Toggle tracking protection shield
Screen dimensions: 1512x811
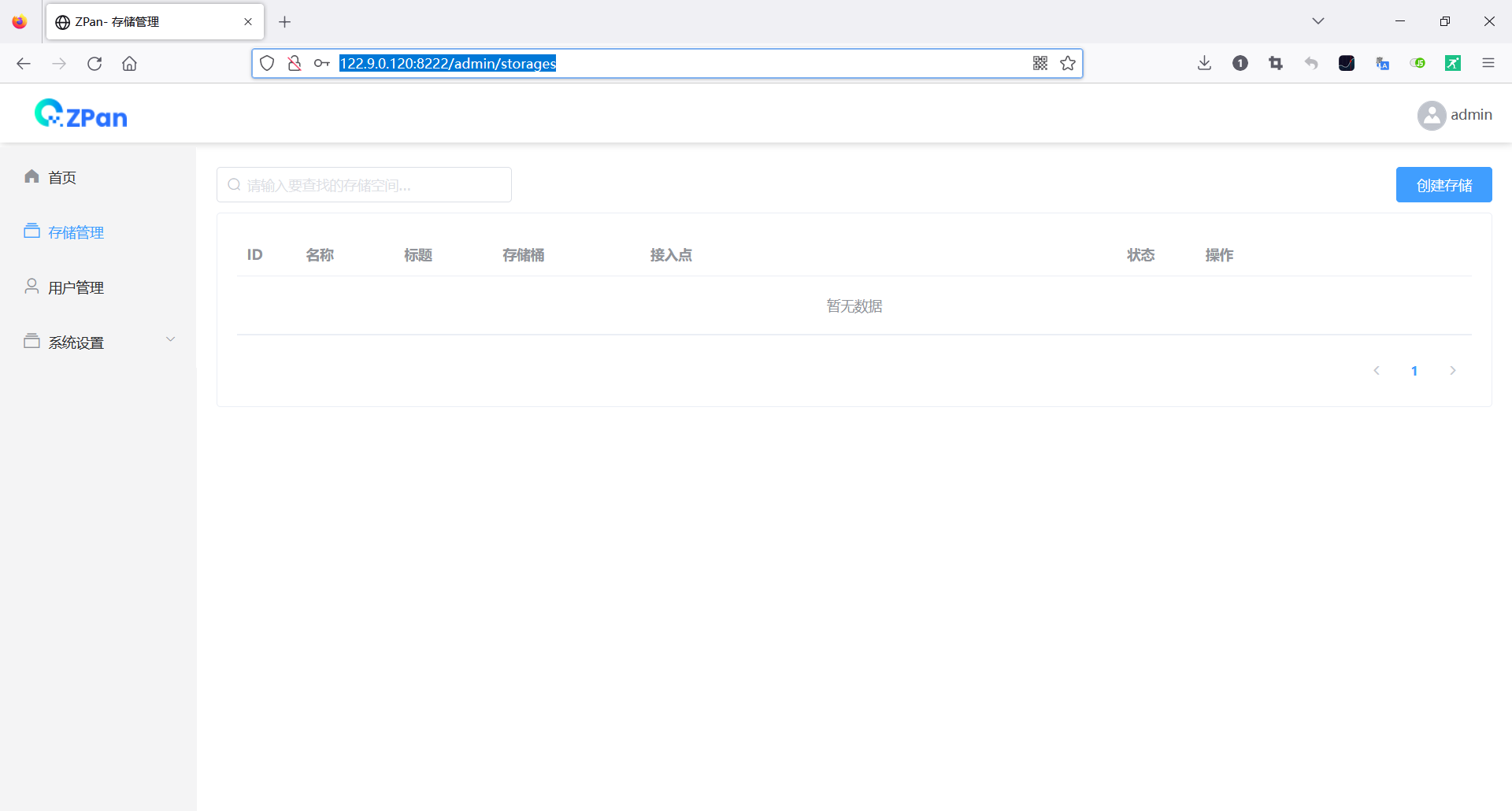point(267,63)
